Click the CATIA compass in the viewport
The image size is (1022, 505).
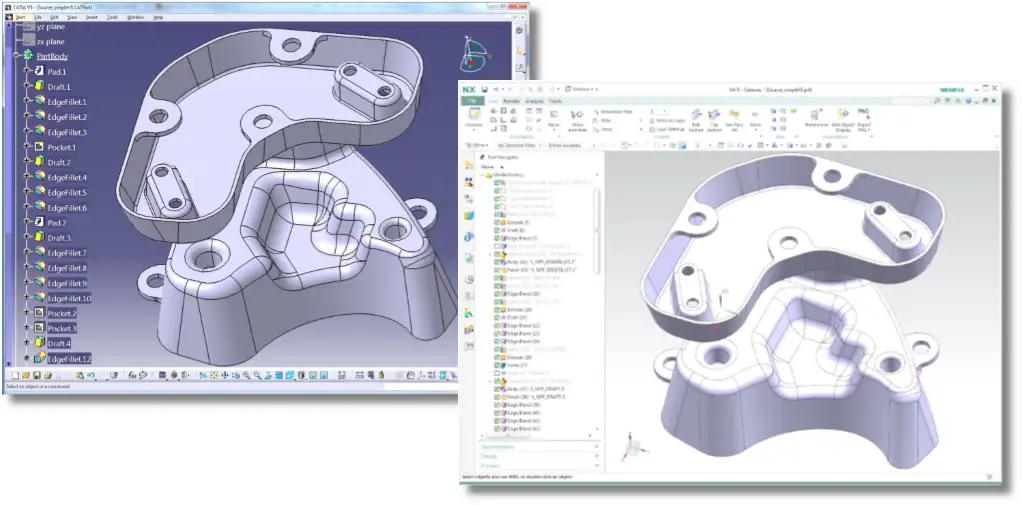click(x=473, y=53)
